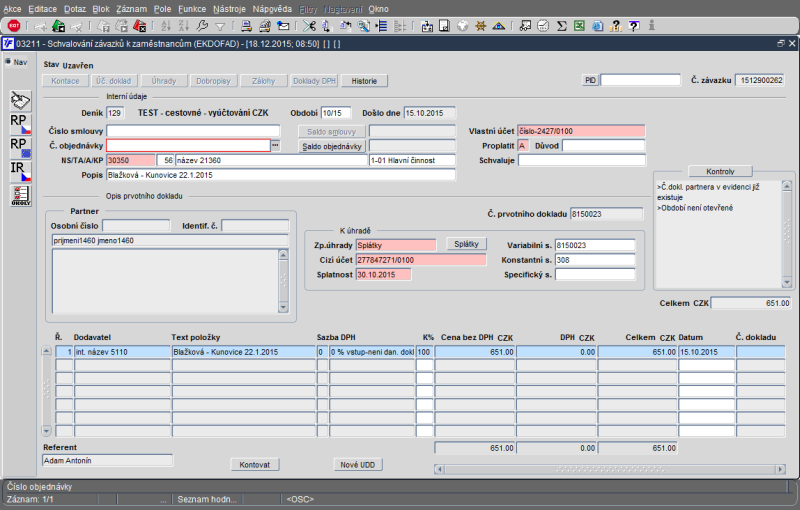Click the scissors cut icon in toolbar
This screenshot has height=510, width=800.
(309, 25)
